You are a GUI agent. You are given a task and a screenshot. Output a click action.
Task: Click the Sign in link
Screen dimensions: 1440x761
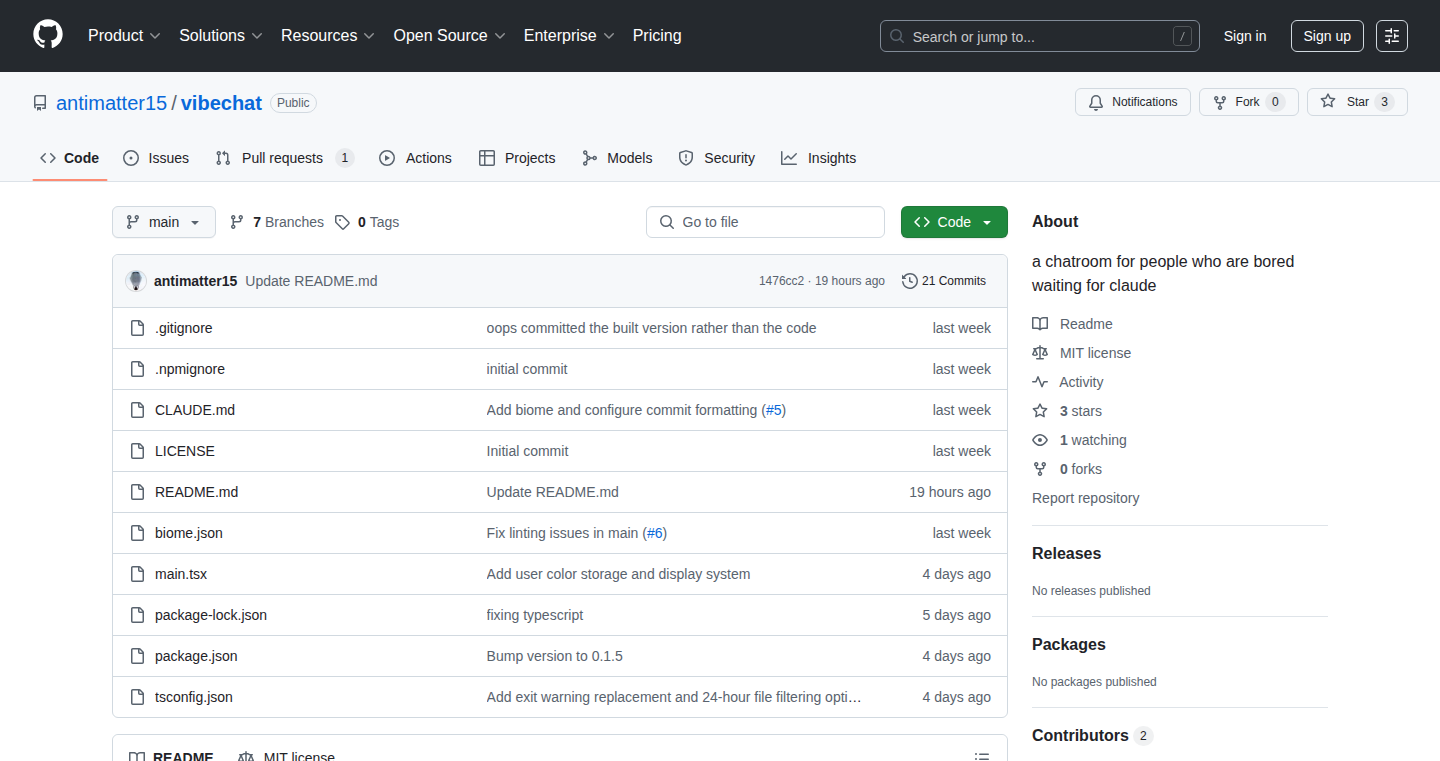pyautogui.click(x=1245, y=36)
